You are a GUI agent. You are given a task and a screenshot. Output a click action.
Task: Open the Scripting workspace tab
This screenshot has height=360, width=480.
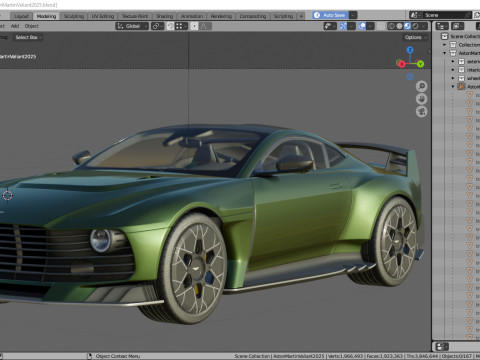coord(283,16)
